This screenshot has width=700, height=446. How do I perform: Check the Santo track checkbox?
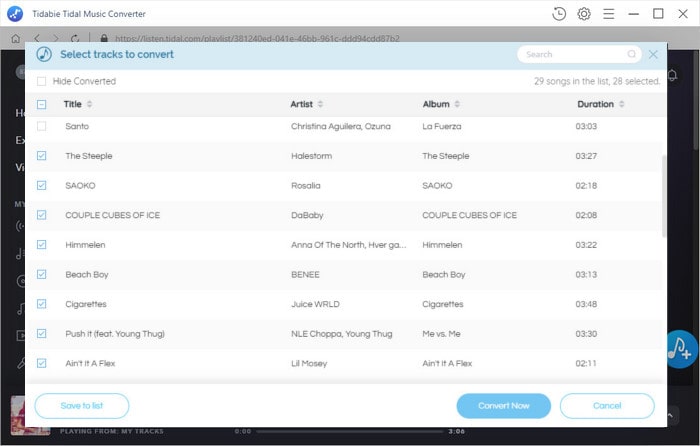[x=42, y=126]
